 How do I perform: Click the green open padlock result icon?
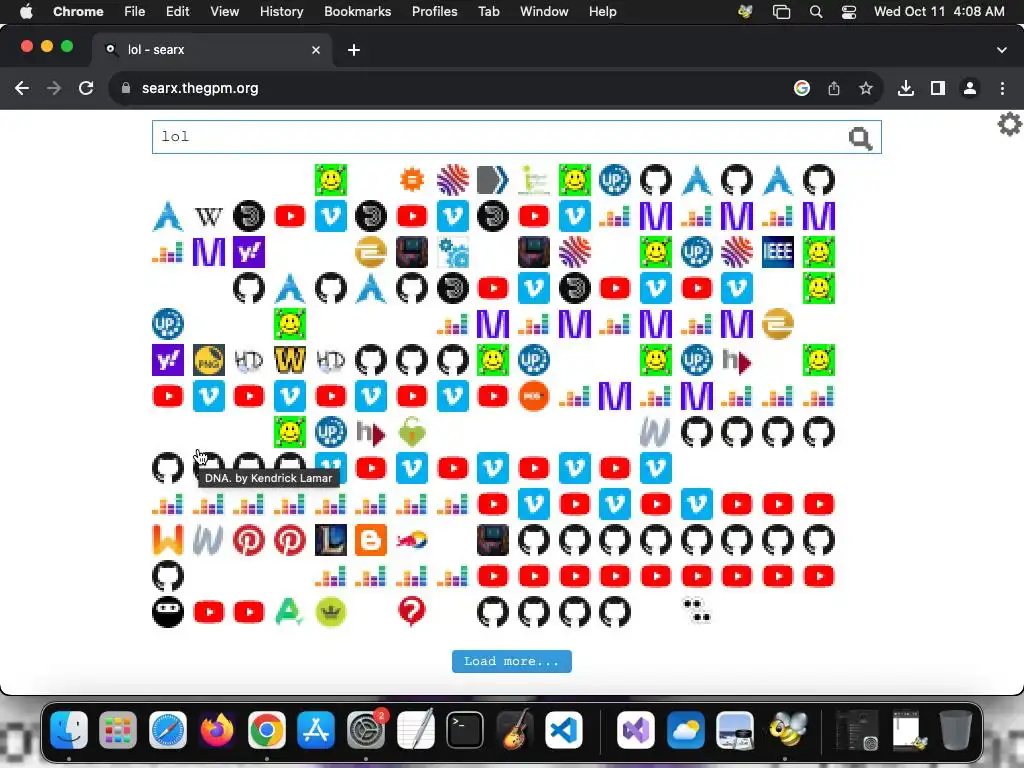point(411,432)
